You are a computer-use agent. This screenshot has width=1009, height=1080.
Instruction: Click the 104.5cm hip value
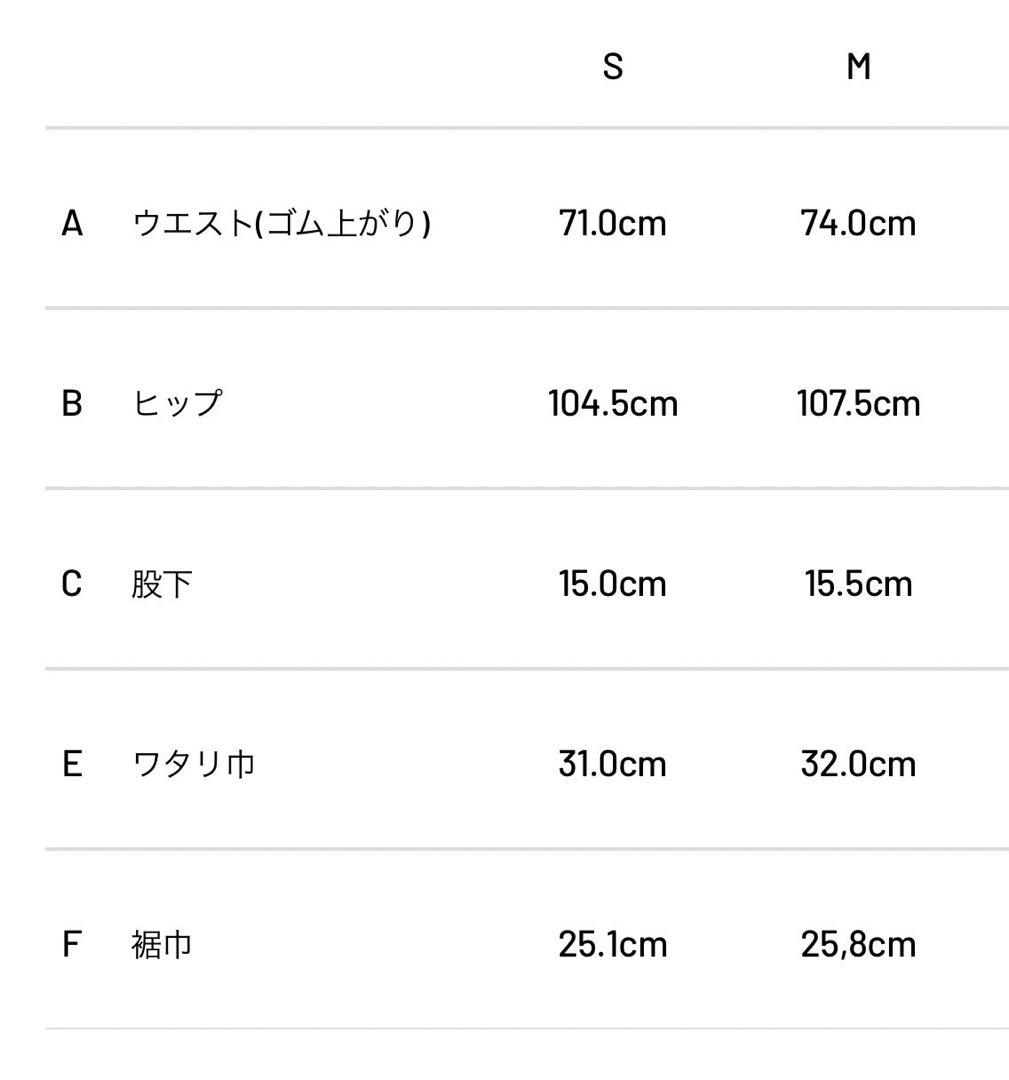(612, 403)
